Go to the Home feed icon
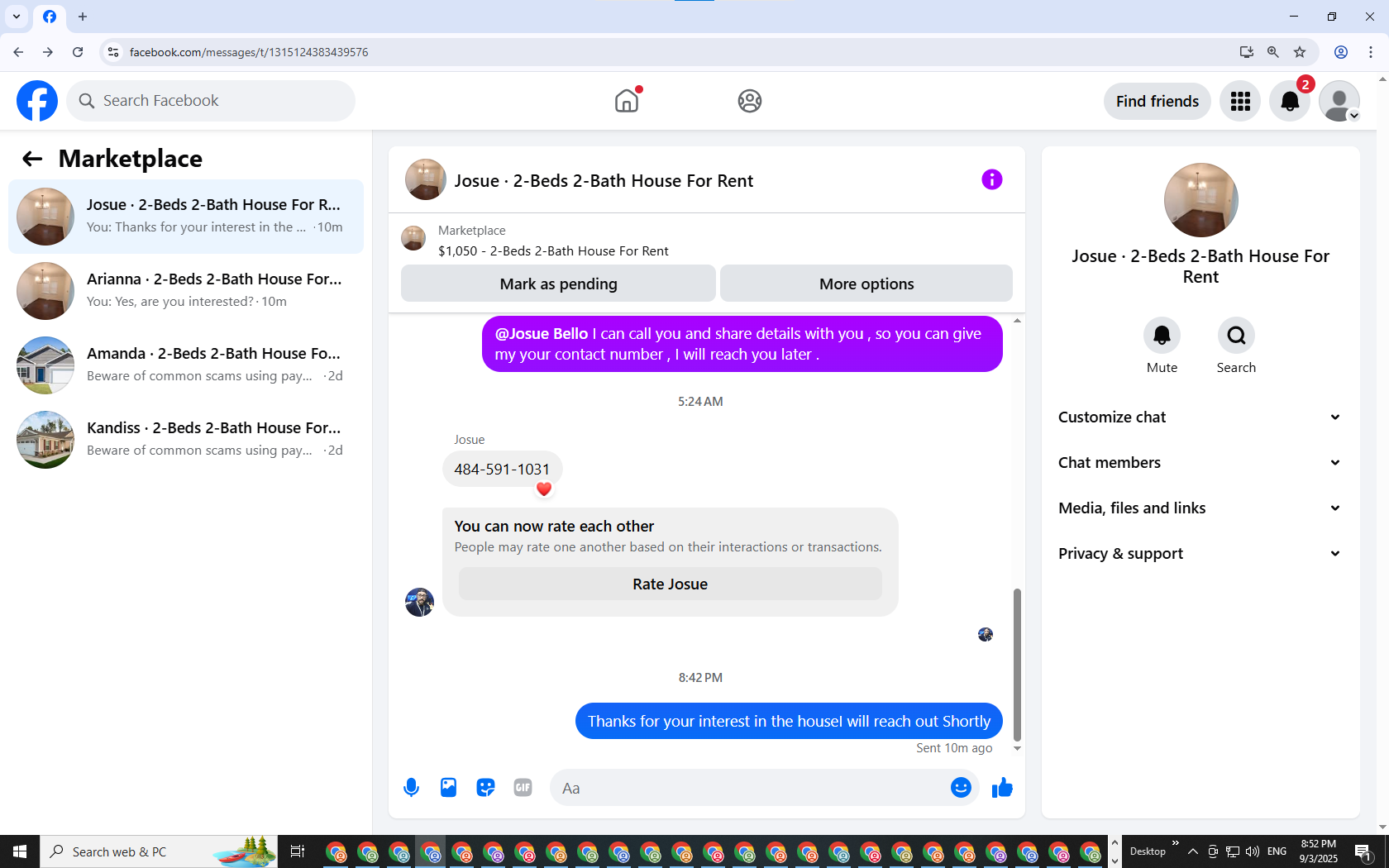 click(627, 101)
